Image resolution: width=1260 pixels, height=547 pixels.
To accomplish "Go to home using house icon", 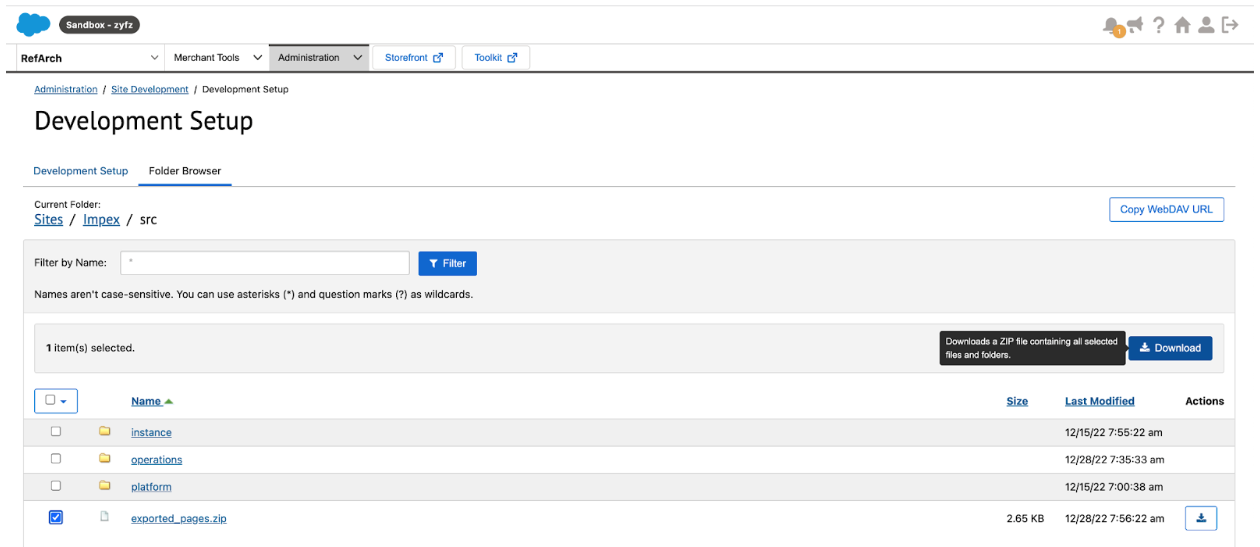I will 1183,25.
